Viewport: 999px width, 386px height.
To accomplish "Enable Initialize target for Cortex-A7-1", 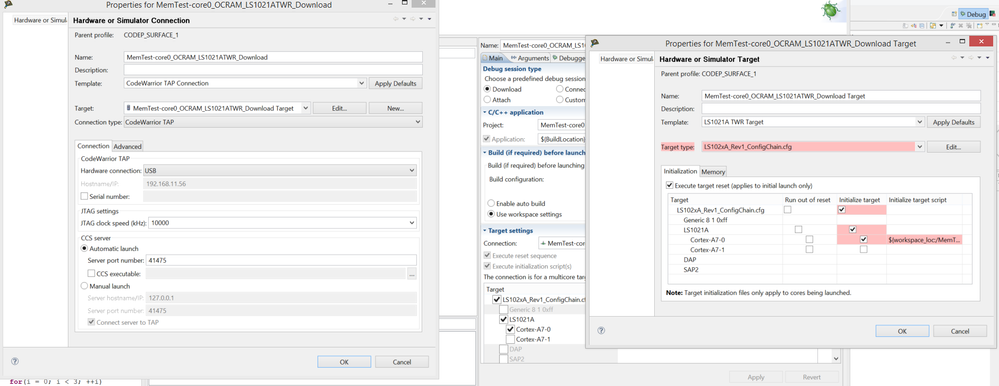I will pyautogui.click(x=863, y=249).
